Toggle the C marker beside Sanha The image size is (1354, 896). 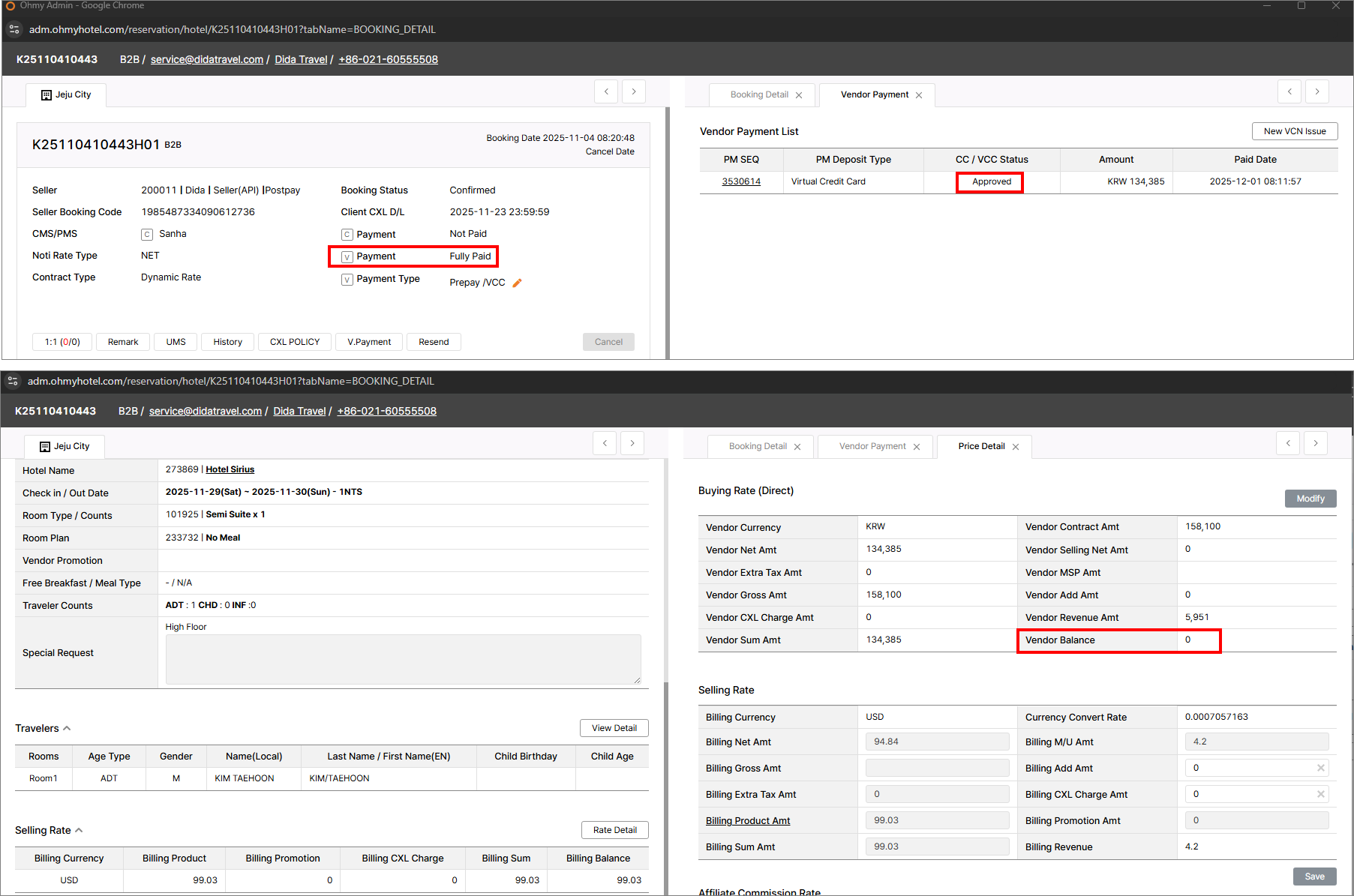(147, 235)
